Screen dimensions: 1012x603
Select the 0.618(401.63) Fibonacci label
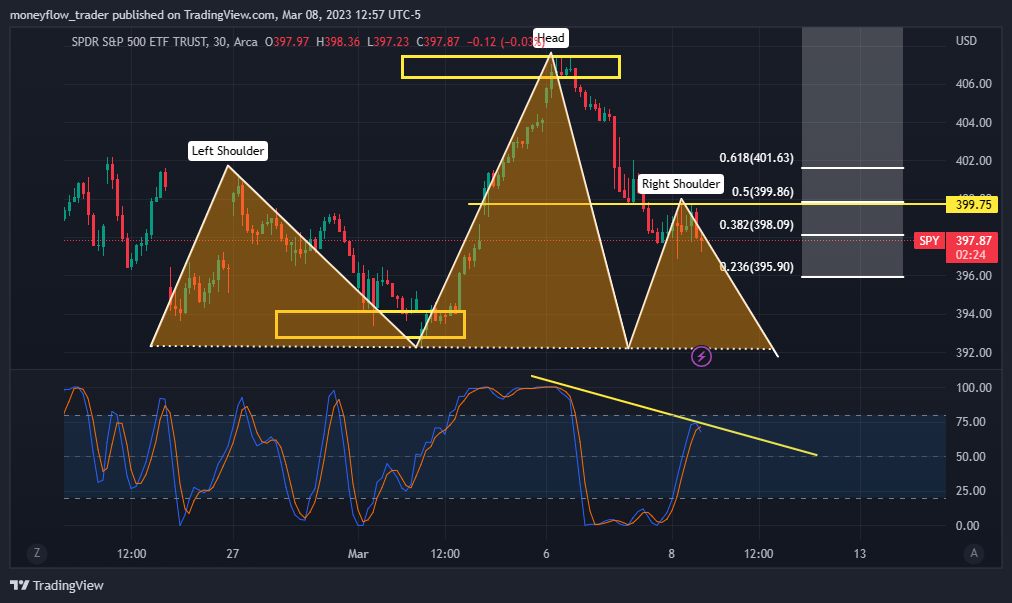756,158
